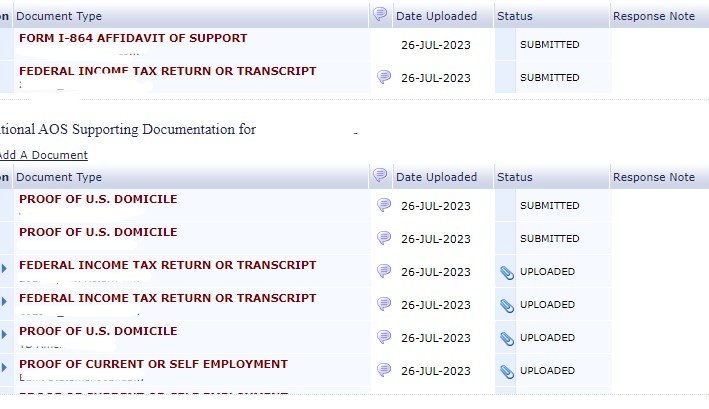Click Response Note header in lower table

[x=654, y=177]
